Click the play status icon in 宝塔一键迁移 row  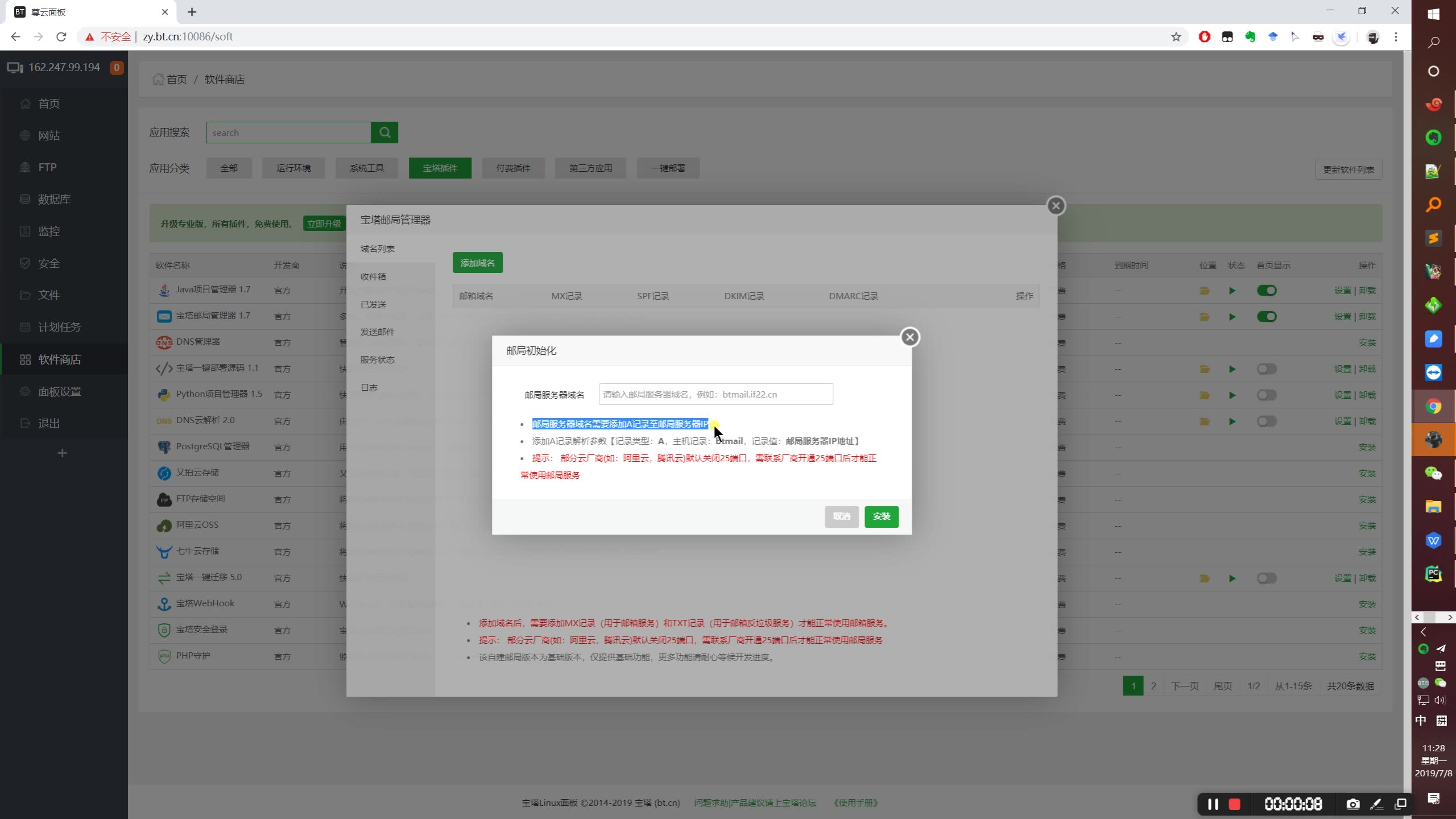pos(1232,578)
